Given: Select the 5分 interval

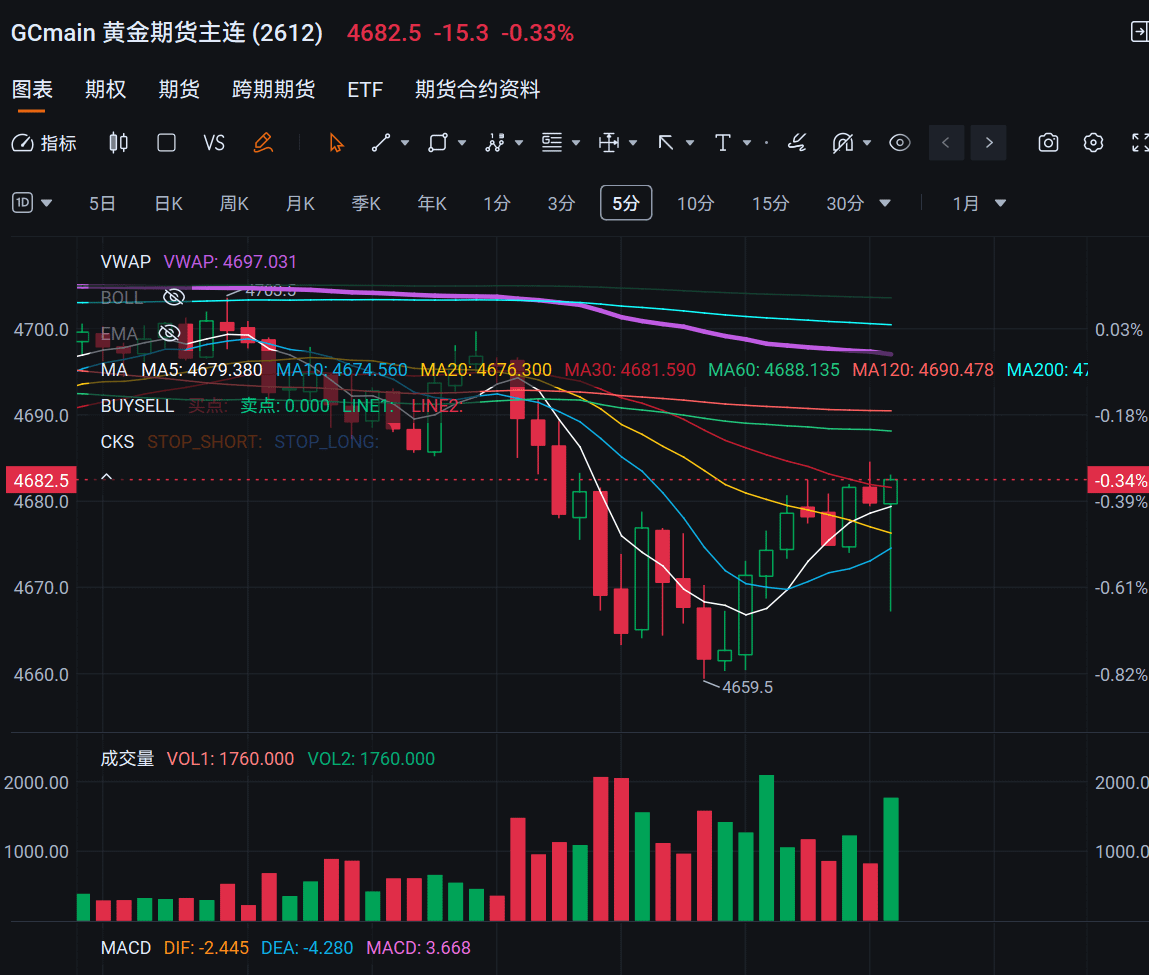Looking at the screenshot, I should tap(626, 204).
